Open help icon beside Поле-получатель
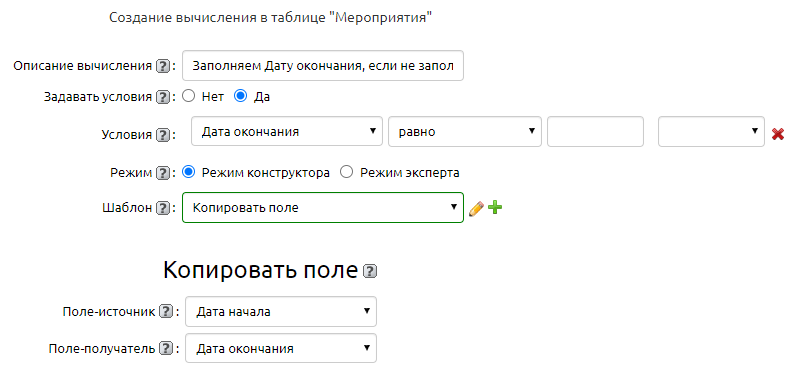This screenshot has width=794, height=377. pos(166,349)
